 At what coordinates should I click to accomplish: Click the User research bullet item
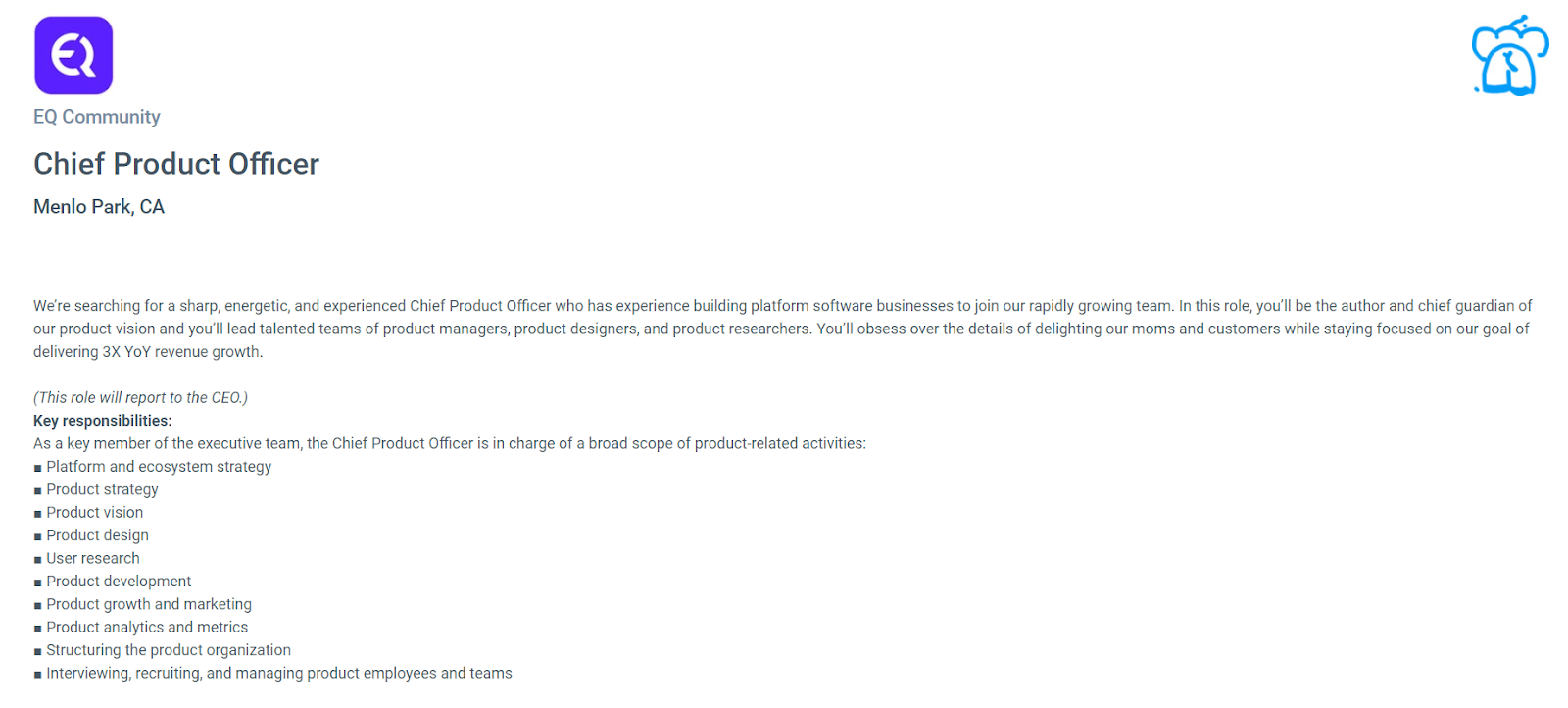coord(92,558)
